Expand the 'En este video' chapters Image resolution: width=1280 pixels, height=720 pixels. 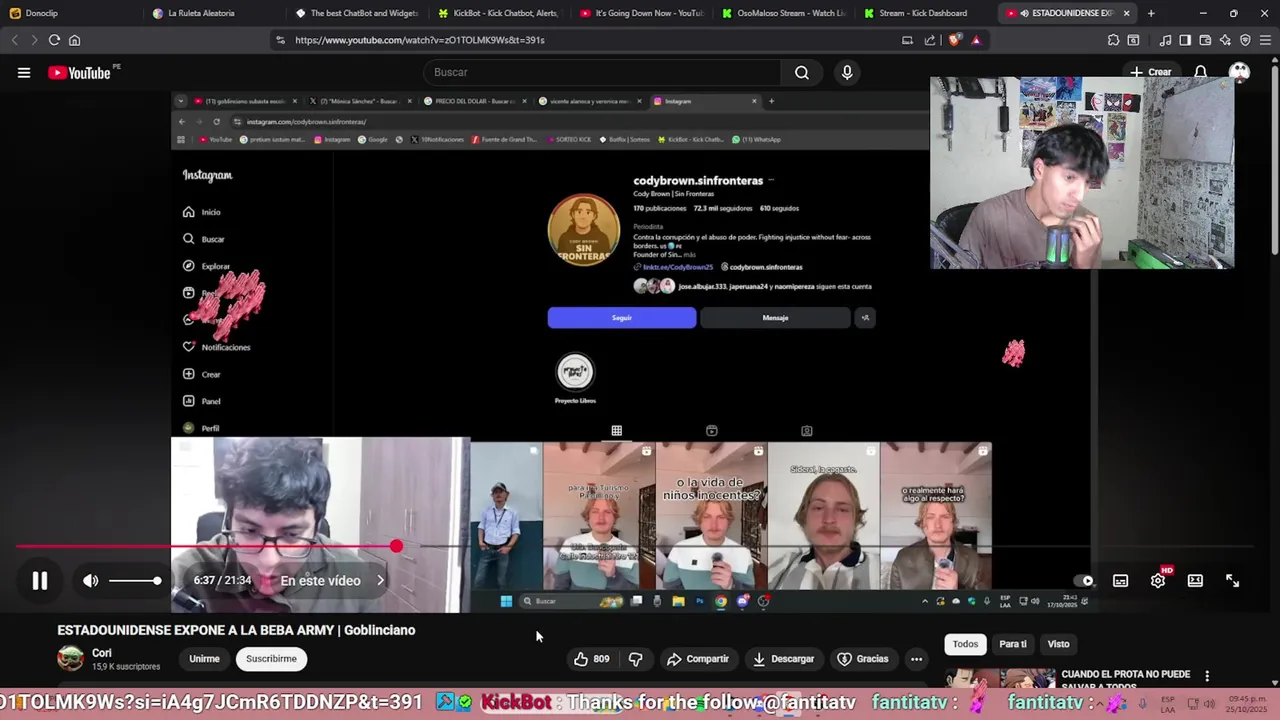[332, 581]
